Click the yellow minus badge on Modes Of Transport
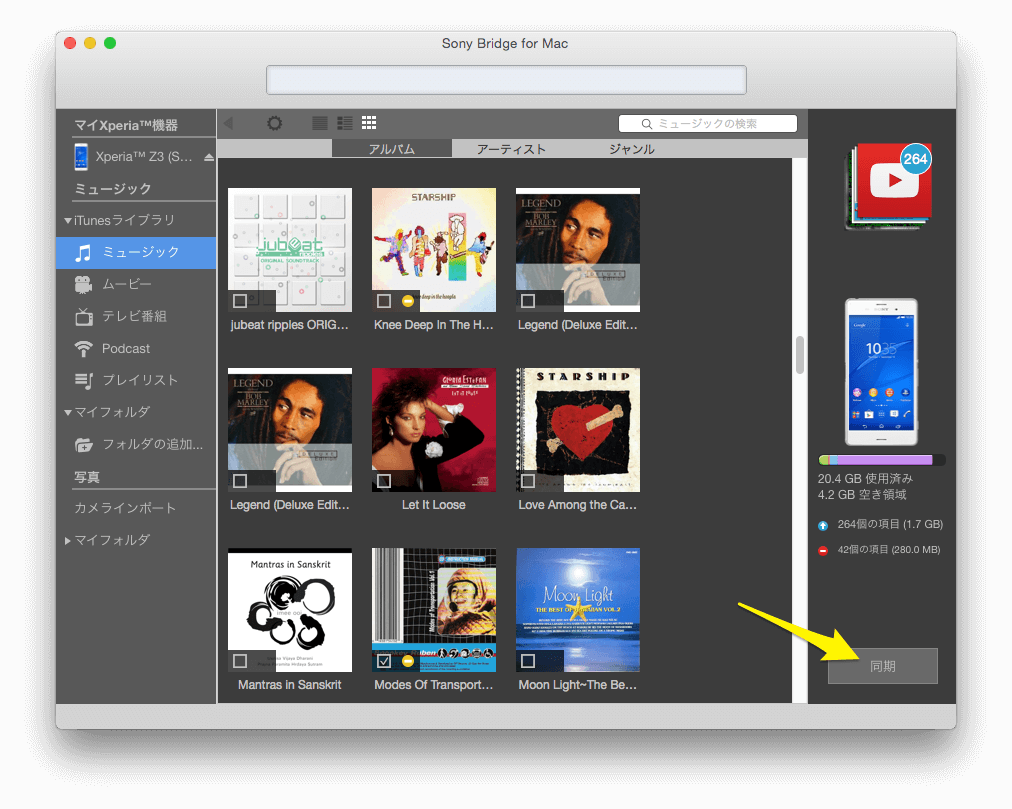The width and height of the screenshot is (1012, 809). (x=407, y=661)
